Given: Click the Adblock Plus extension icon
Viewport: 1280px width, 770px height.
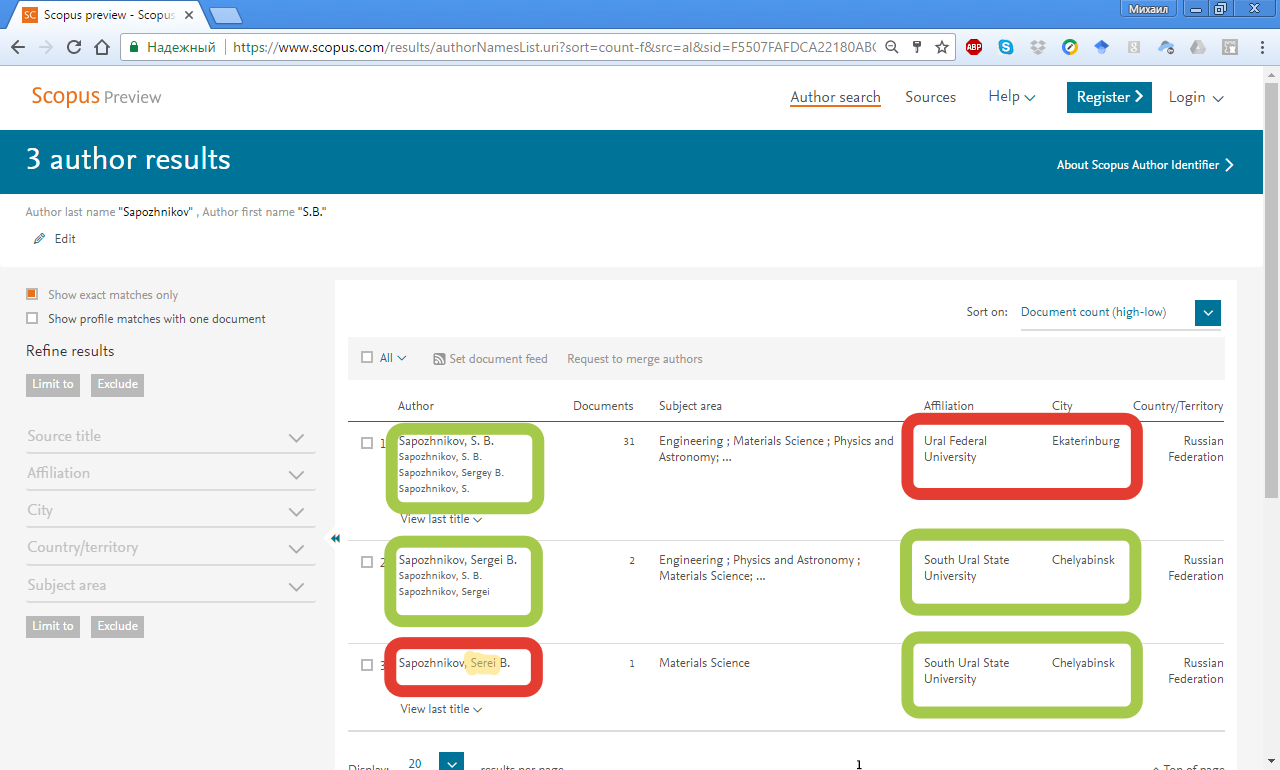Looking at the screenshot, I should (973, 47).
